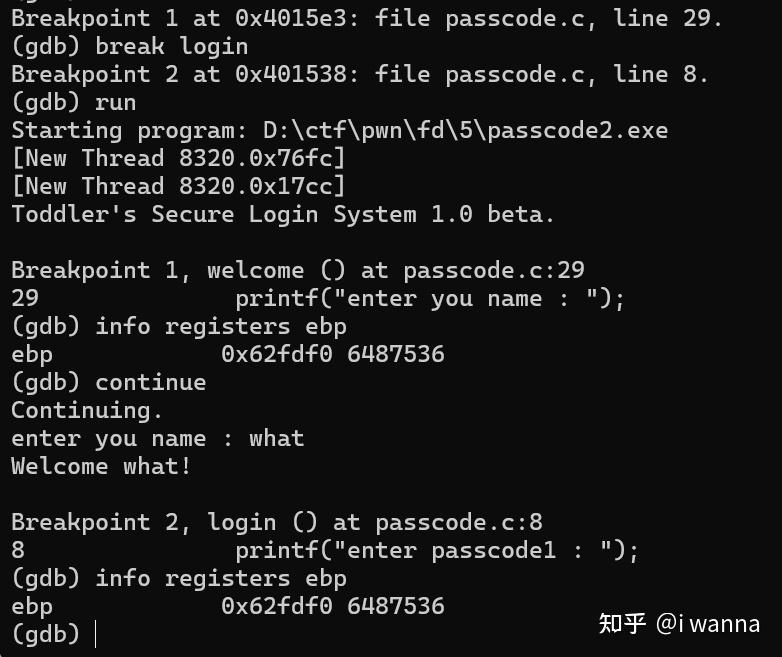The image size is (782, 657).
Task: Click the "break login" command line
Action: click(130, 46)
